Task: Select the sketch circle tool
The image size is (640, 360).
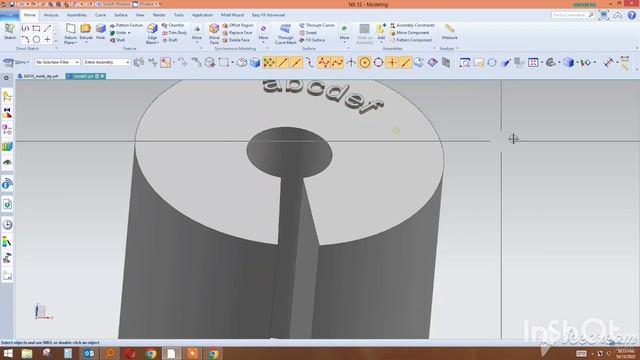Action: pos(36,40)
